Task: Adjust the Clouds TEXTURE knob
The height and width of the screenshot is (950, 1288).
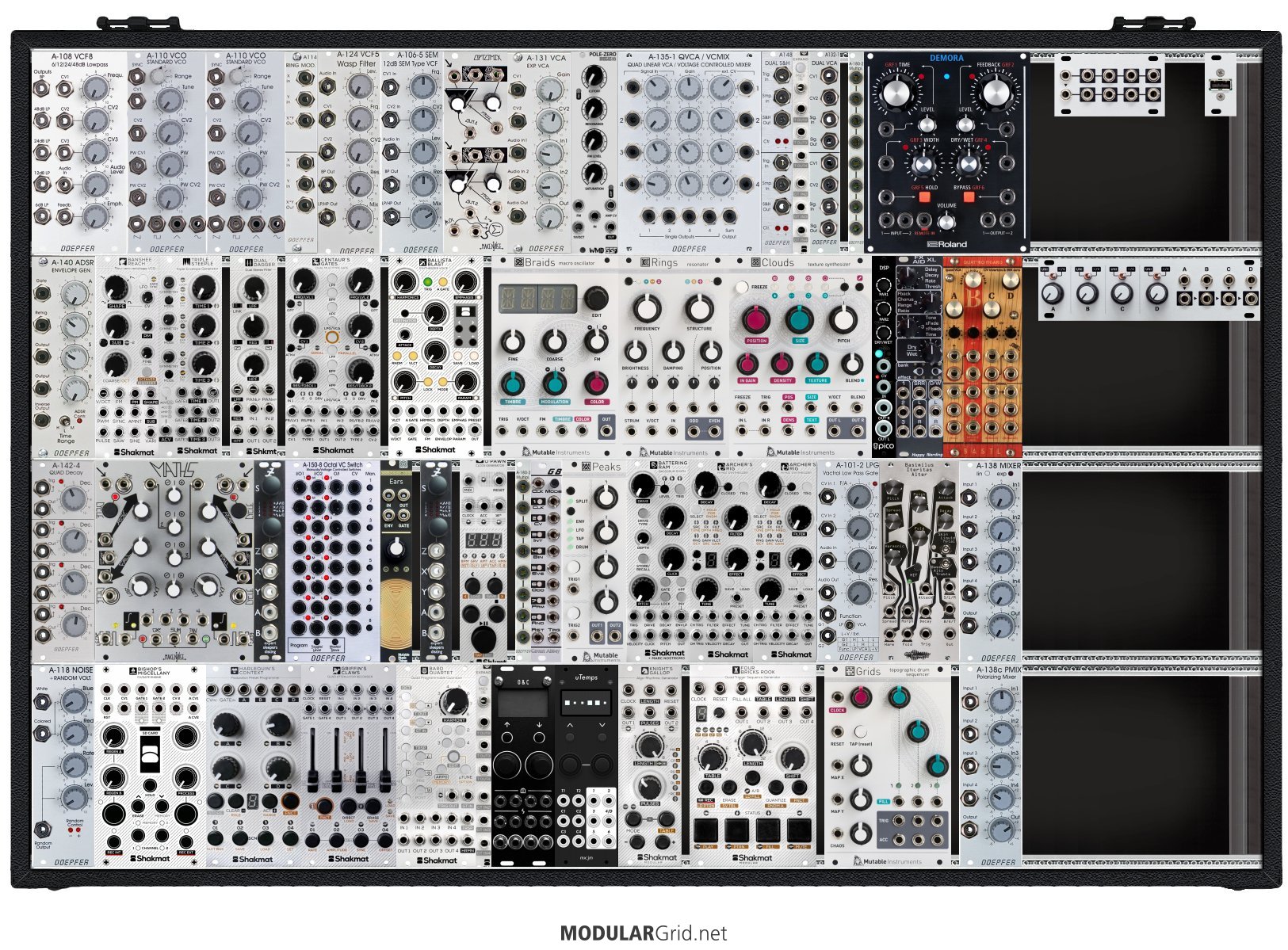Action: [x=817, y=363]
